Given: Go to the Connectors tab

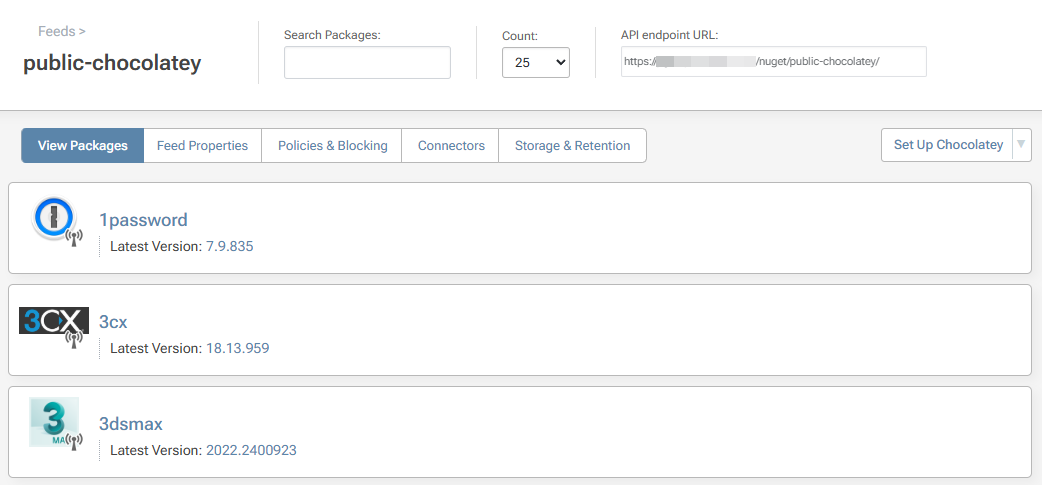Looking at the screenshot, I should click(451, 146).
